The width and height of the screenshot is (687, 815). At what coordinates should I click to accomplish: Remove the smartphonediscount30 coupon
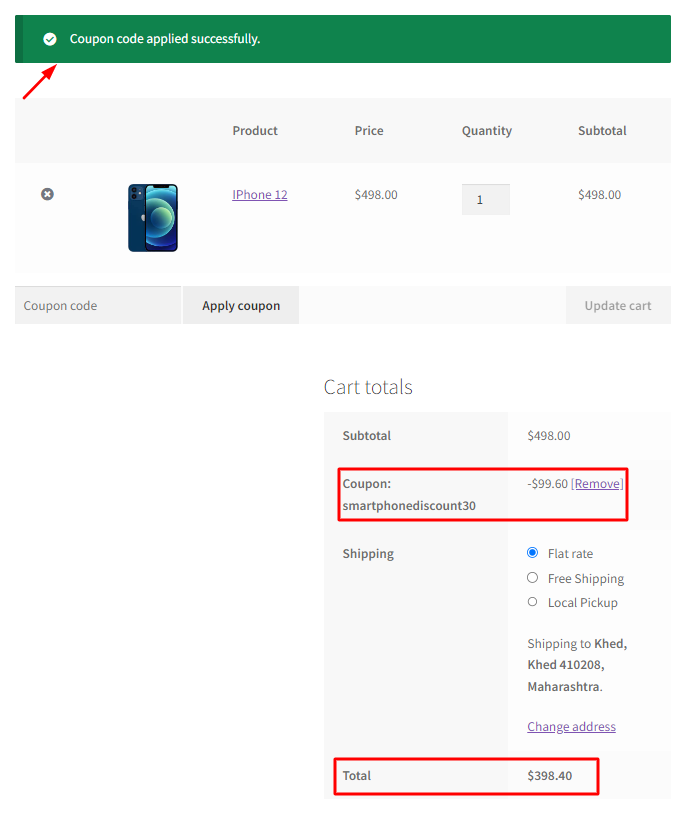[x=597, y=483]
